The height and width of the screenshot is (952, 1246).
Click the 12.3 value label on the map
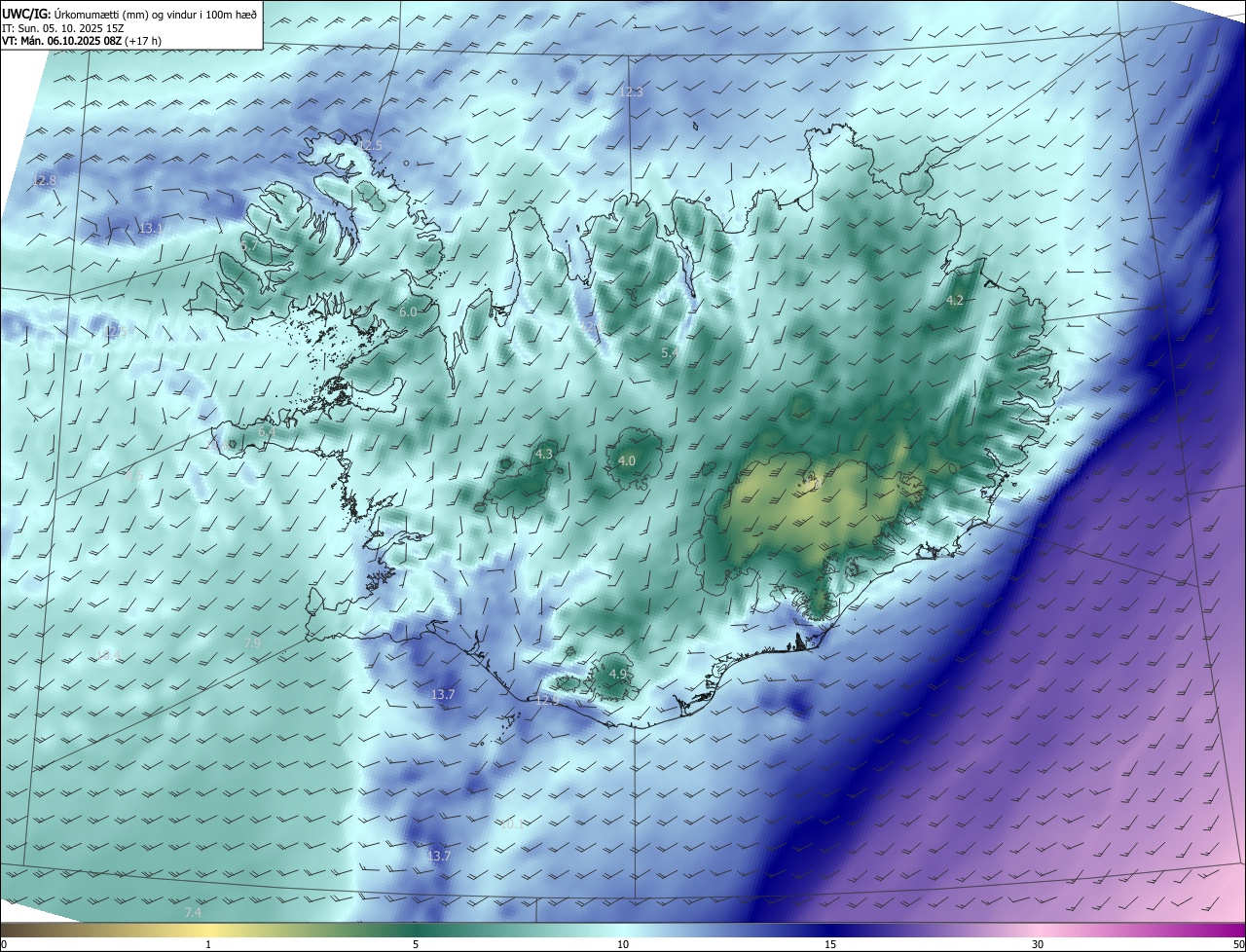pos(632,92)
